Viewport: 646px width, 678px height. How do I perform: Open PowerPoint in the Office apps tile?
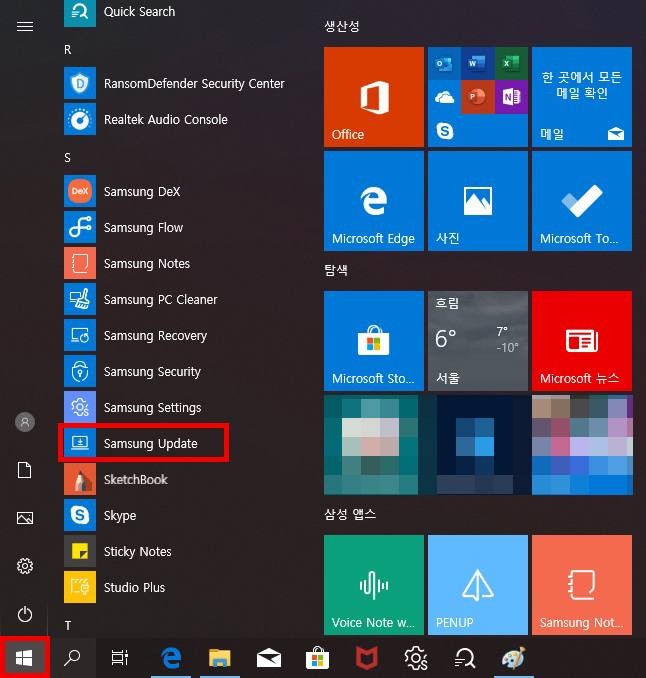(x=477, y=97)
